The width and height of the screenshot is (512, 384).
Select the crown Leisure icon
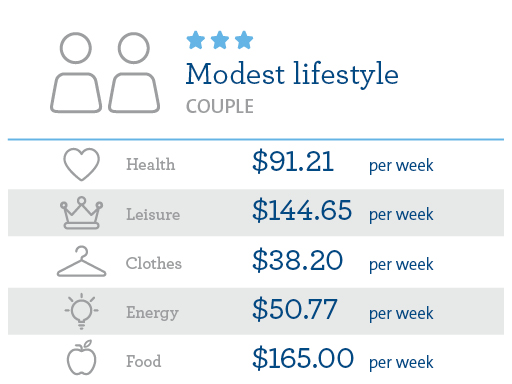(x=81, y=213)
